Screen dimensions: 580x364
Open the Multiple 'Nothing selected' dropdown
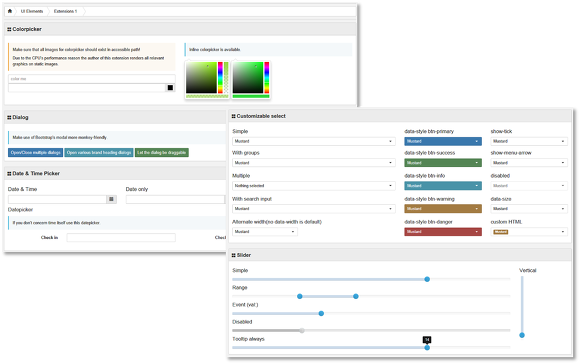tap(314, 186)
